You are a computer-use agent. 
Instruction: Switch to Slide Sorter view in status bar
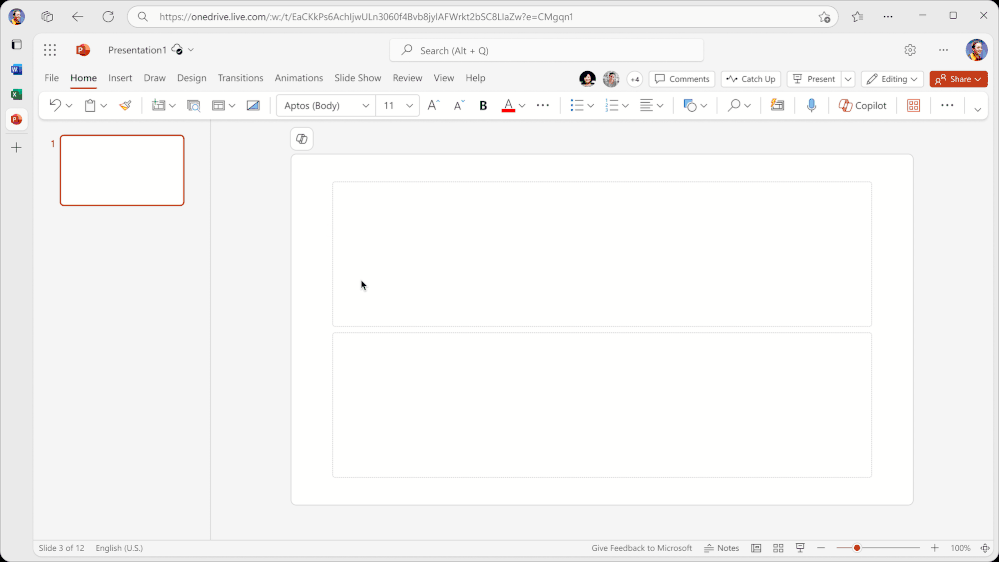(778, 548)
